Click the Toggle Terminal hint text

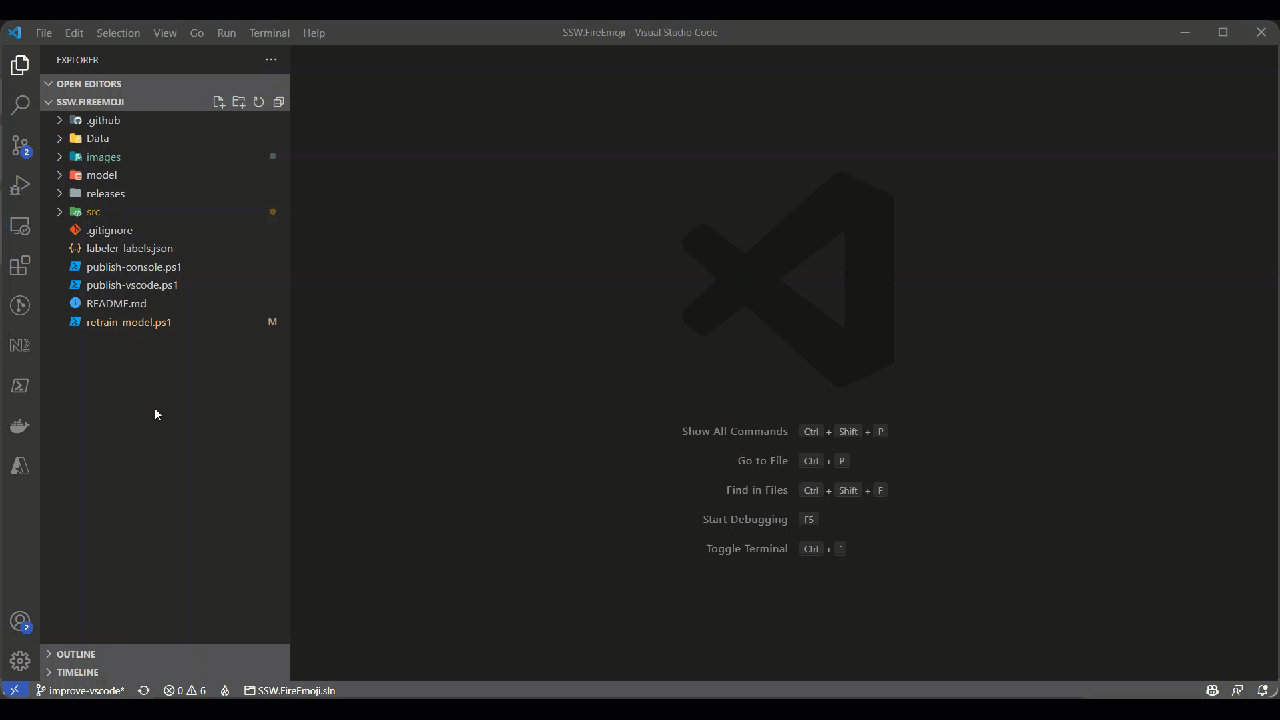coord(747,549)
